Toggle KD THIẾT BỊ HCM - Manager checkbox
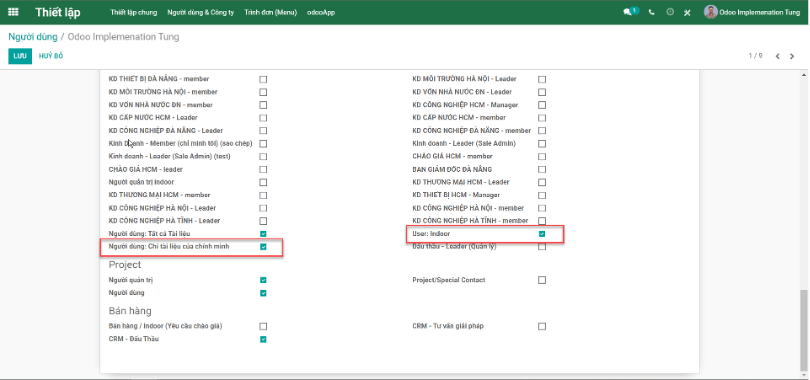Image resolution: width=810 pixels, height=380 pixels. (x=542, y=196)
